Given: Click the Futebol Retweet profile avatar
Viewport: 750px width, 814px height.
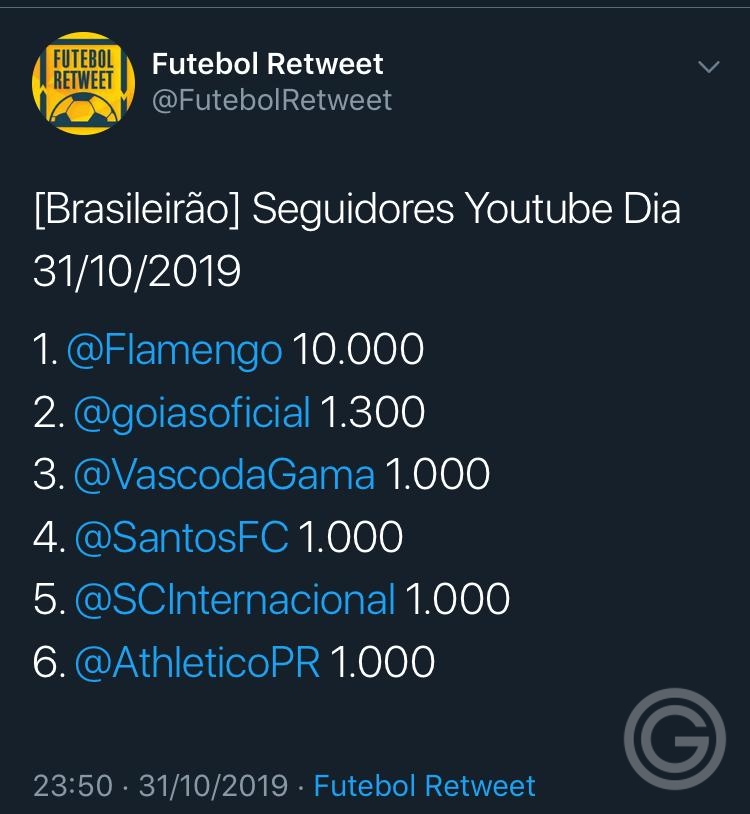Looking at the screenshot, I should [84, 83].
